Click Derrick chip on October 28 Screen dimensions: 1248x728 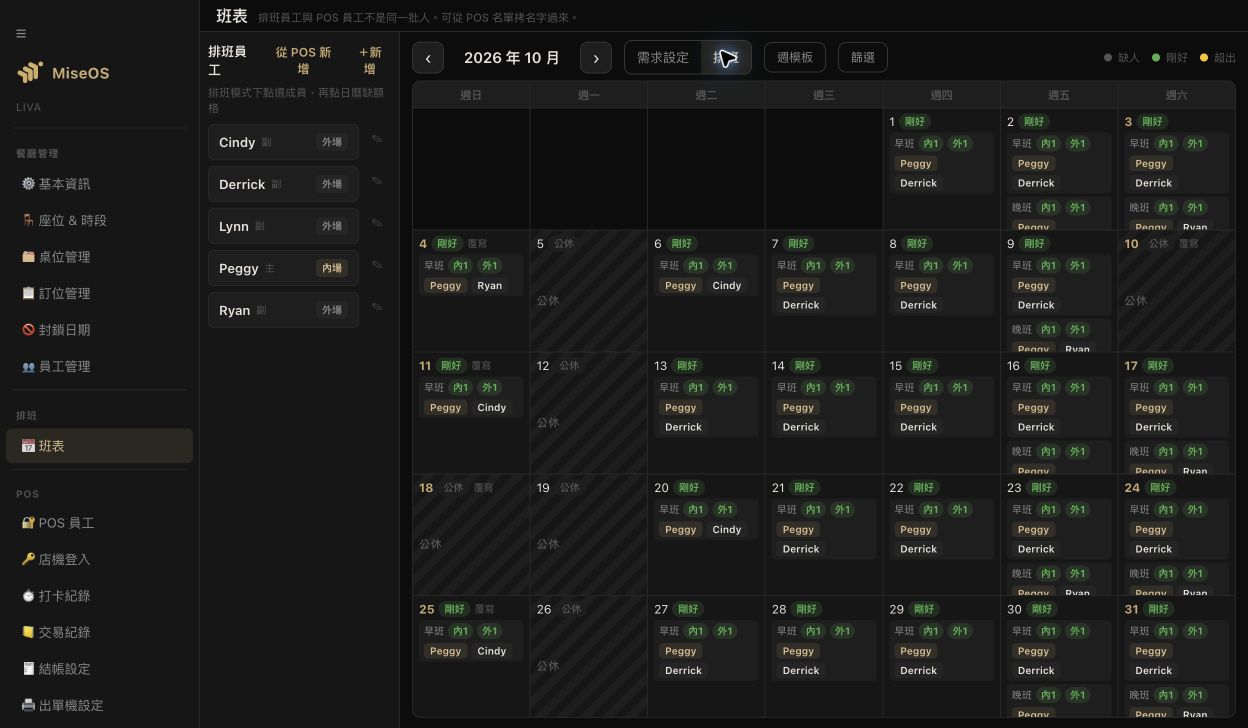(801, 671)
